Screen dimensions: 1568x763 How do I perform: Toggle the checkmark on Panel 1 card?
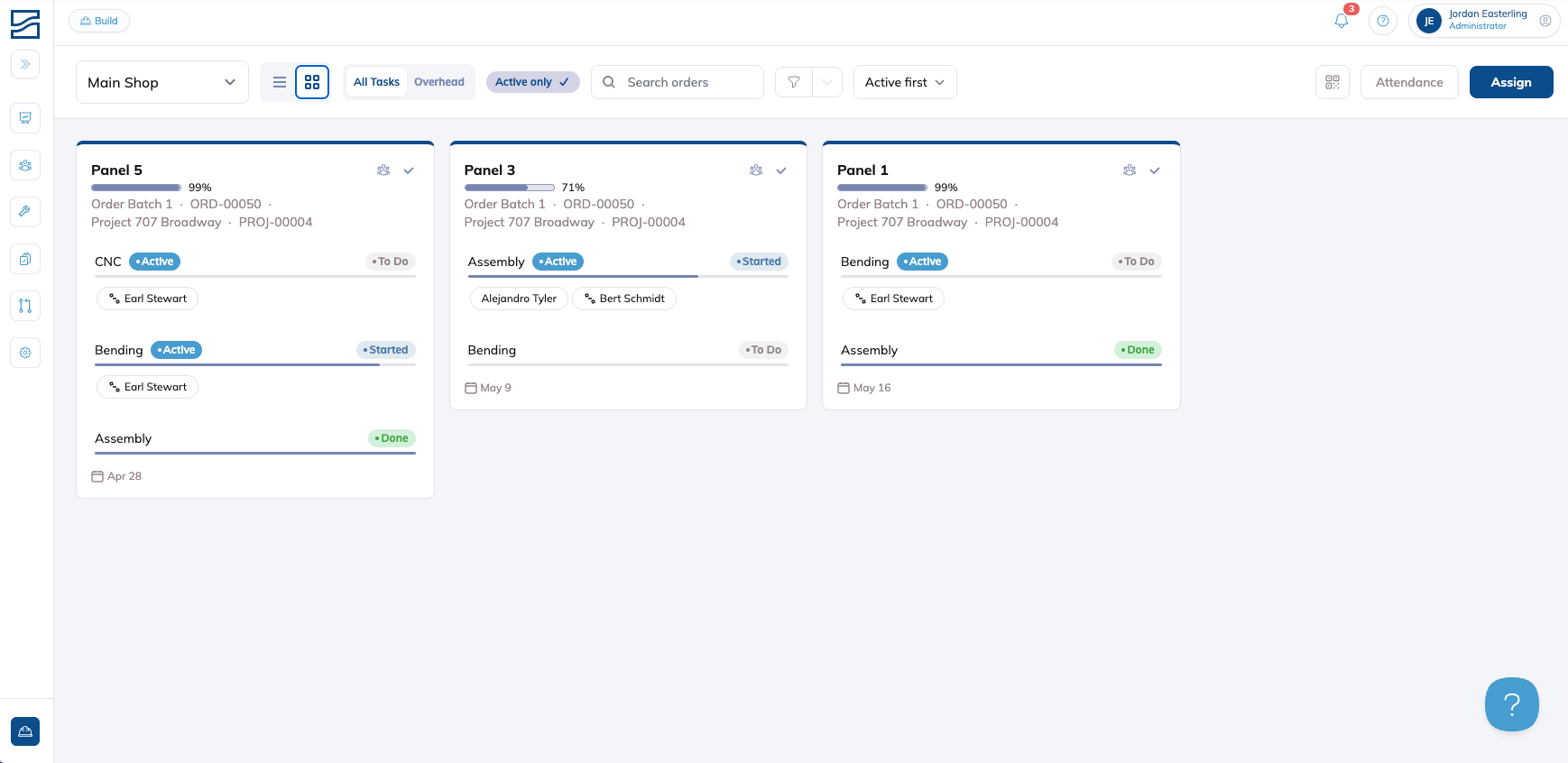pos(1155,170)
